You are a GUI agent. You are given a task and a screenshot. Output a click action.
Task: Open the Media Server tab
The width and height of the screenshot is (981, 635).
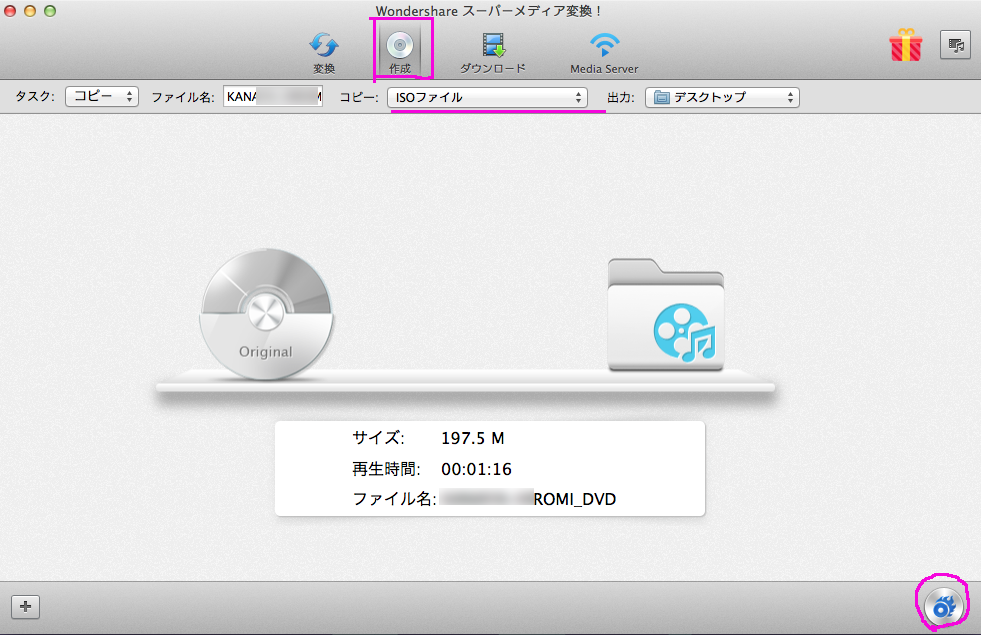pyautogui.click(x=604, y=53)
